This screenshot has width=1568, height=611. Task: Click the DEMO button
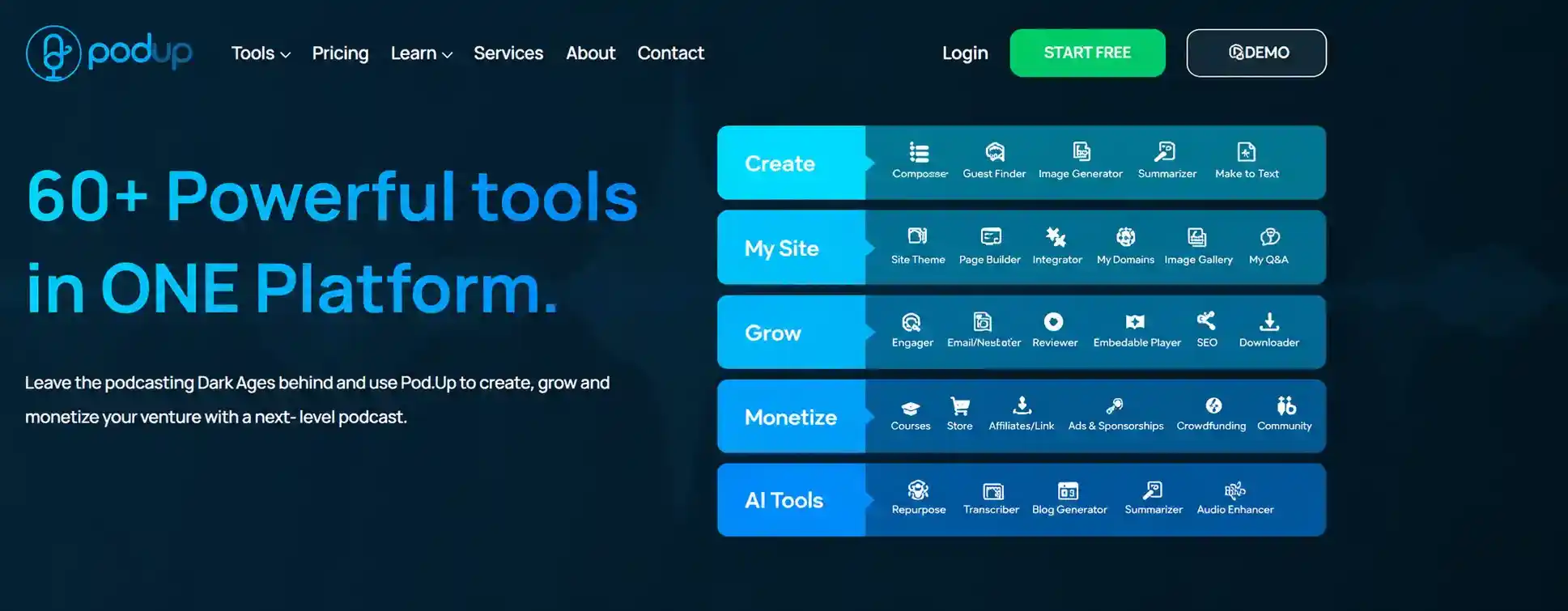click(1256, 53)
